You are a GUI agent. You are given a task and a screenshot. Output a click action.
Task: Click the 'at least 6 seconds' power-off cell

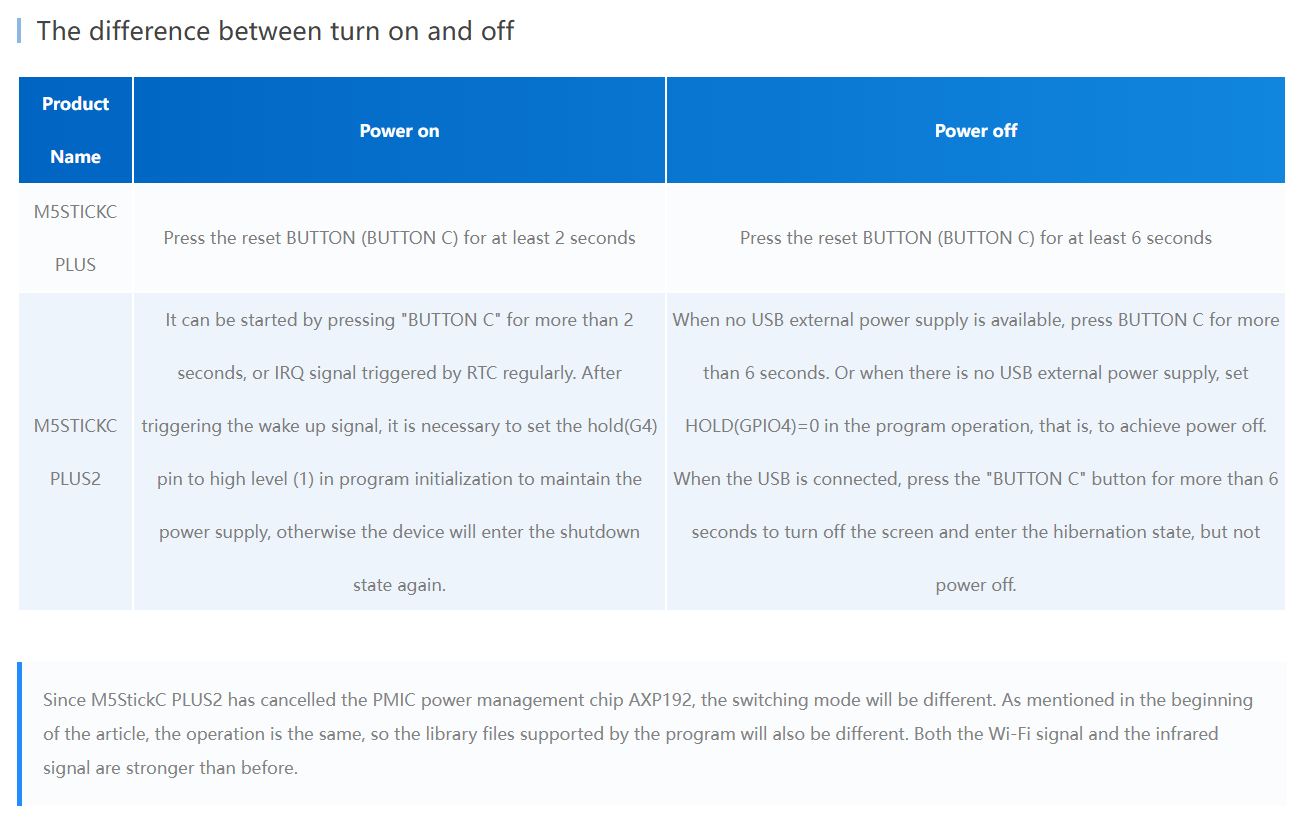tap(975, 238)
